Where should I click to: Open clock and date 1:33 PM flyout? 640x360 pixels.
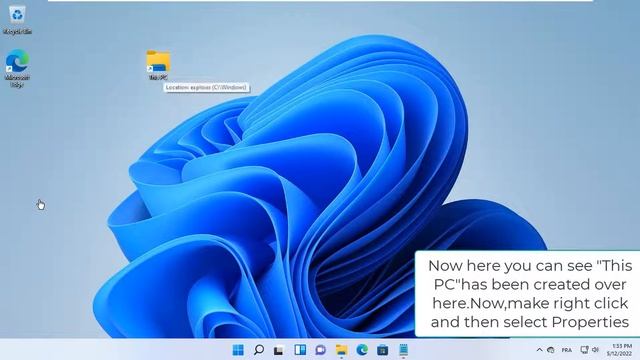coord(620,350)
